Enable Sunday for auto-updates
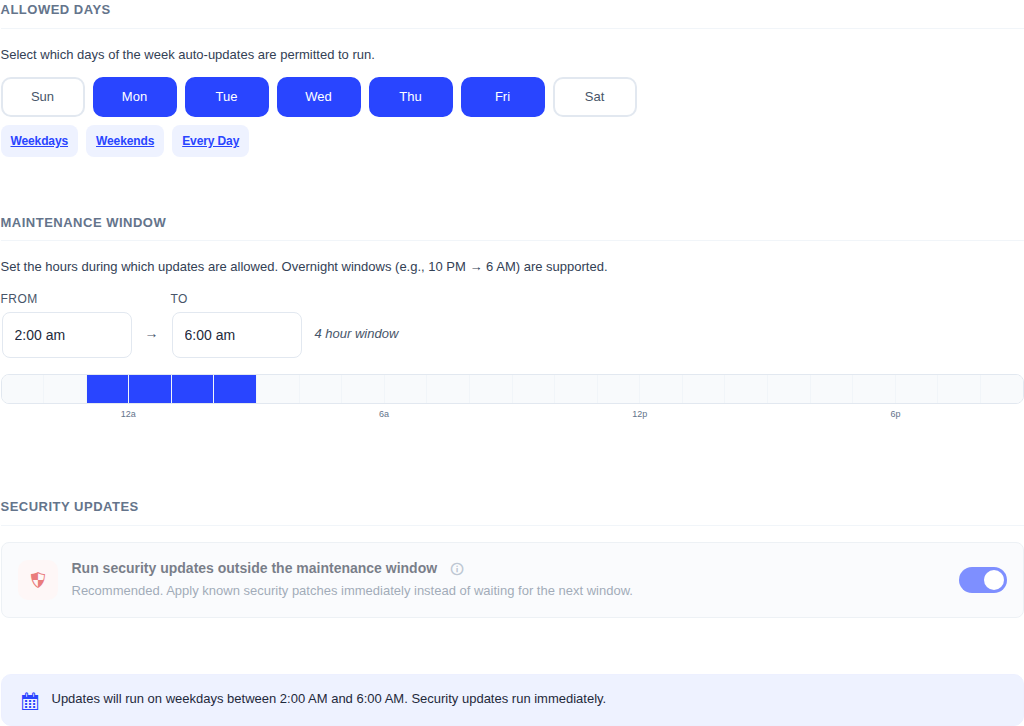Screen dimensions: 1024x726 point(42,97)
